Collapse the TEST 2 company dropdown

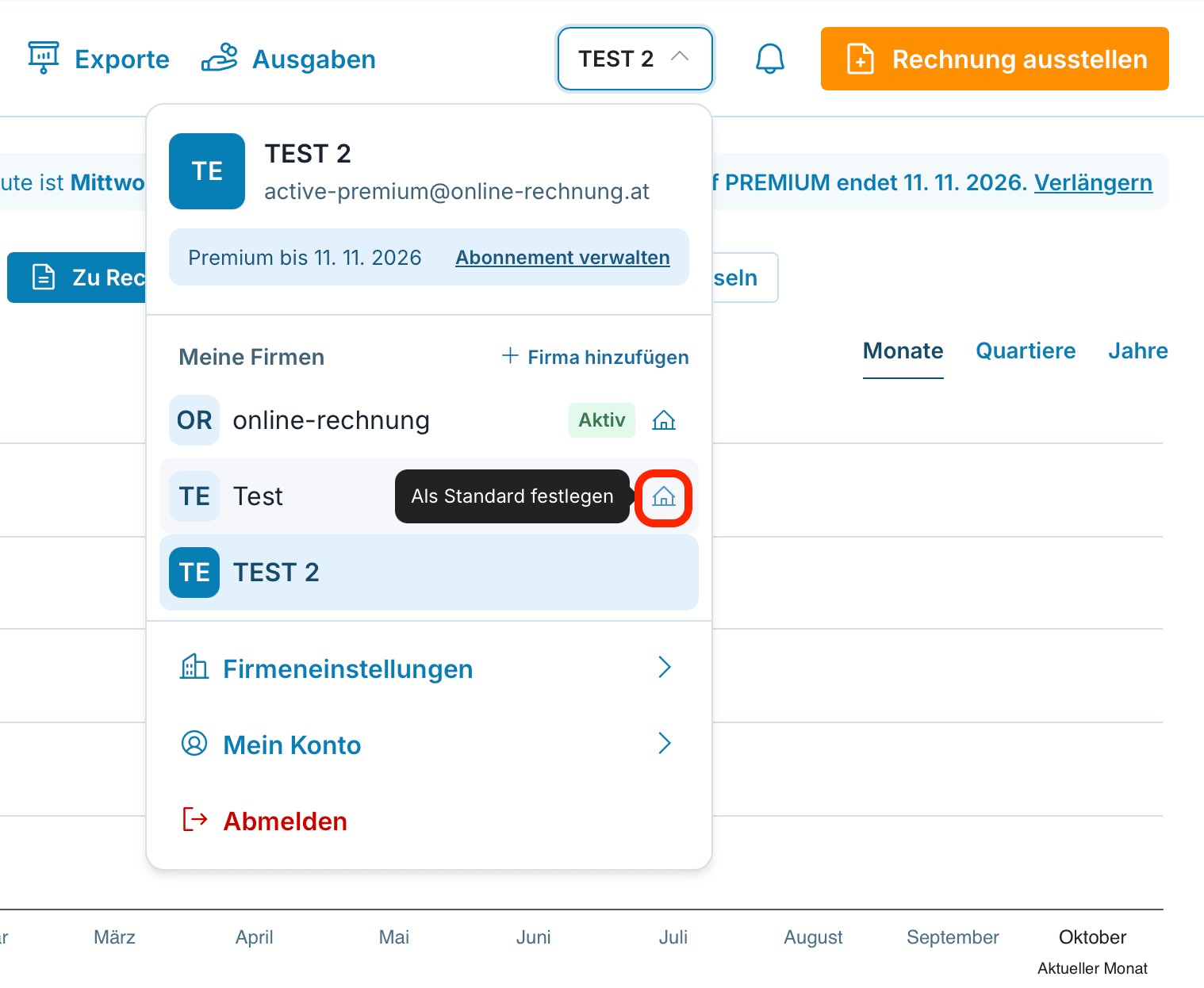click(x=635, y=59)
